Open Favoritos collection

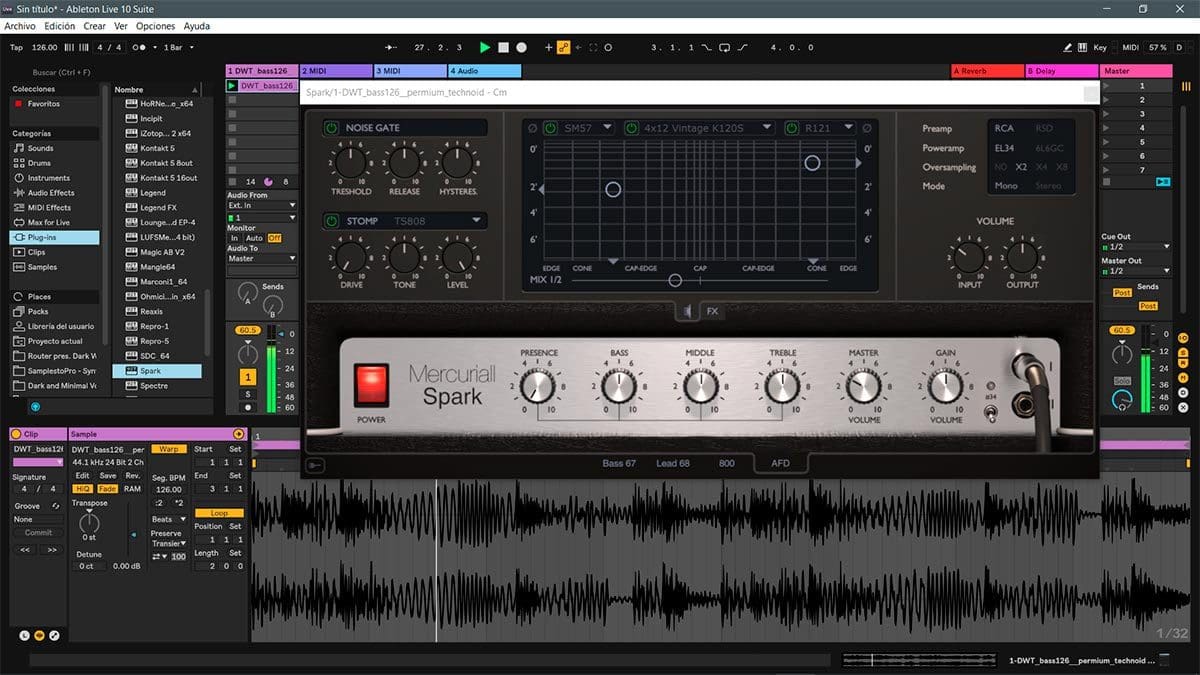[43, 104]
